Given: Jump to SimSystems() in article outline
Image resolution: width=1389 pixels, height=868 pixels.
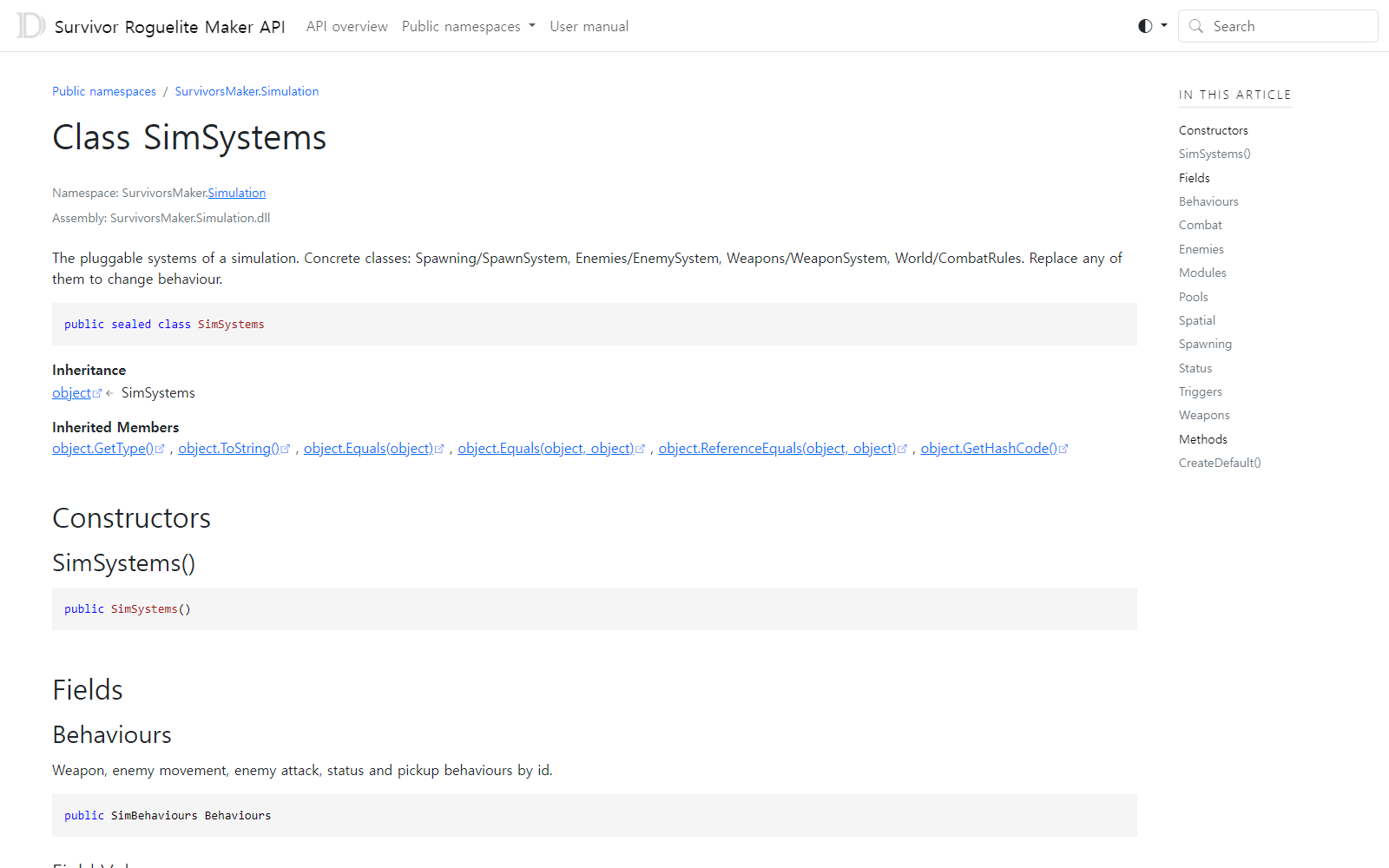Looking at the screenshot, I should pyautogui.click(x=1215, y=154).
